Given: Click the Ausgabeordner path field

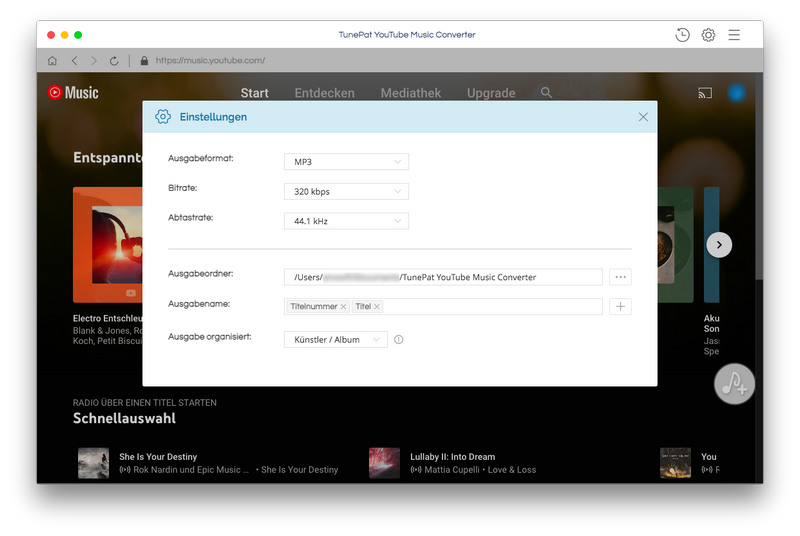Looking at the screenshot, I should coord(443,277).
